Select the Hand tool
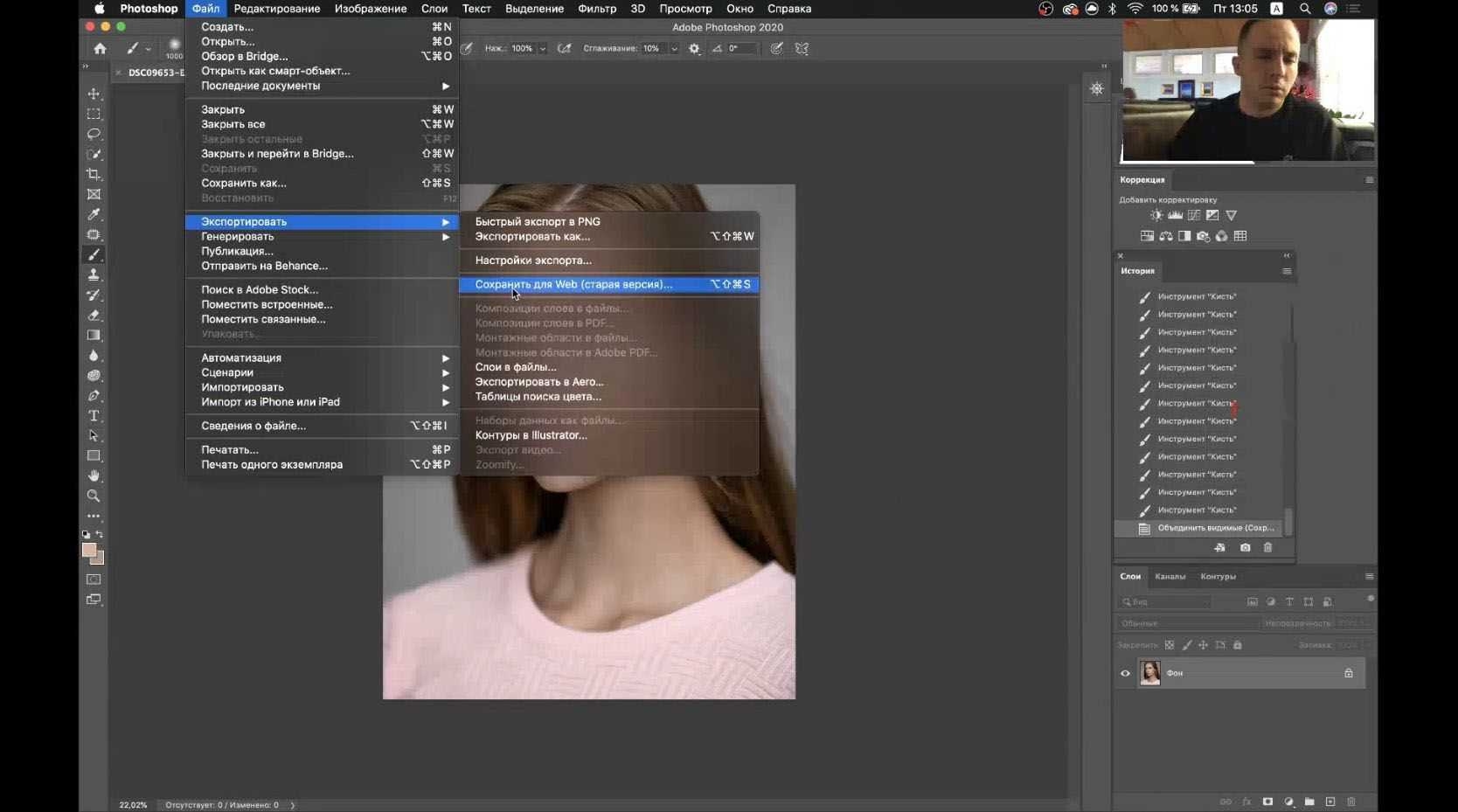Viewport: 1458px width, 812px height. [94, 475]
